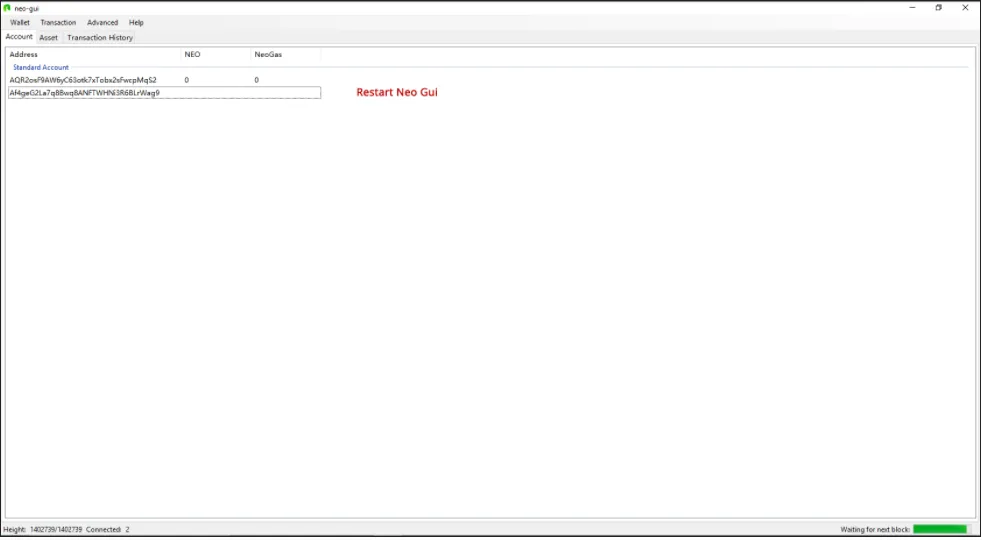Switch to the Transaction History tab
The image size is (982, 540).
click(100, 38)
